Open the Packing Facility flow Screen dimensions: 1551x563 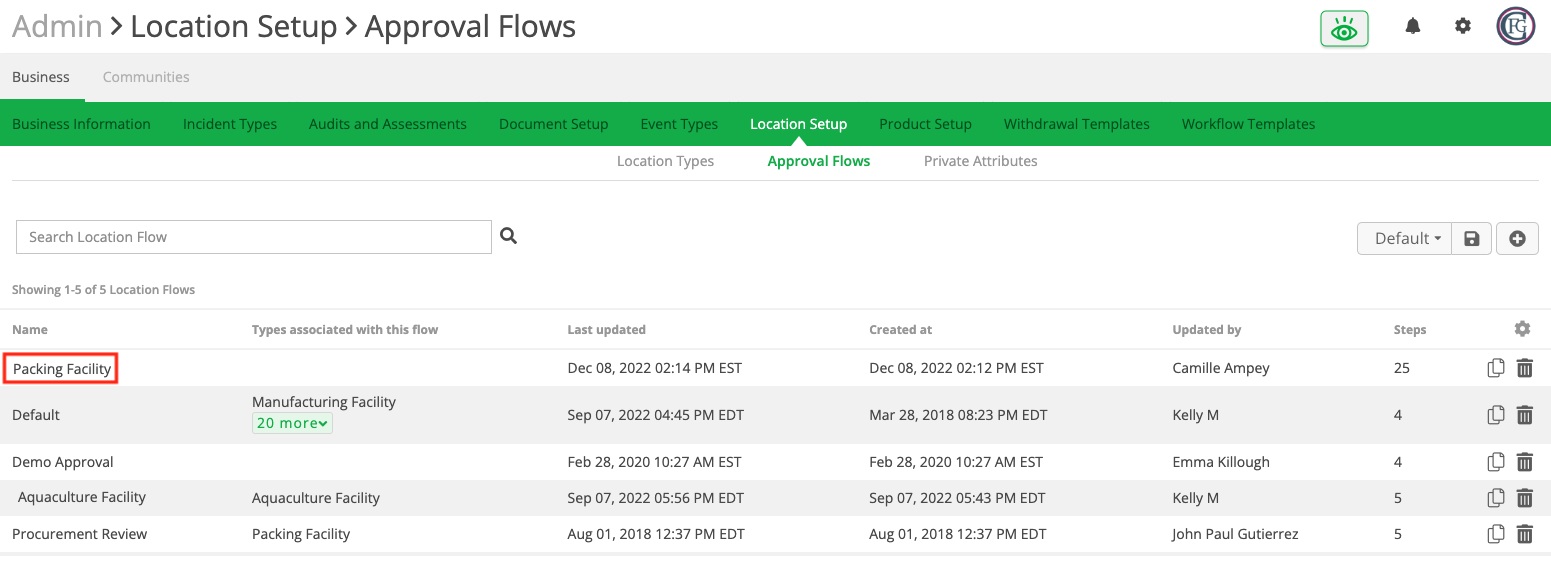(x=62, y=369)
